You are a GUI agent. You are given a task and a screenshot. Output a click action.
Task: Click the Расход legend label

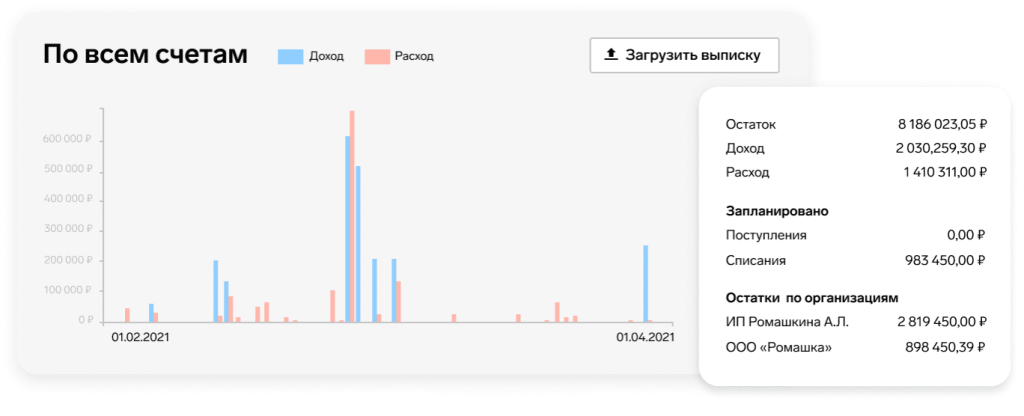pos(414,56)
